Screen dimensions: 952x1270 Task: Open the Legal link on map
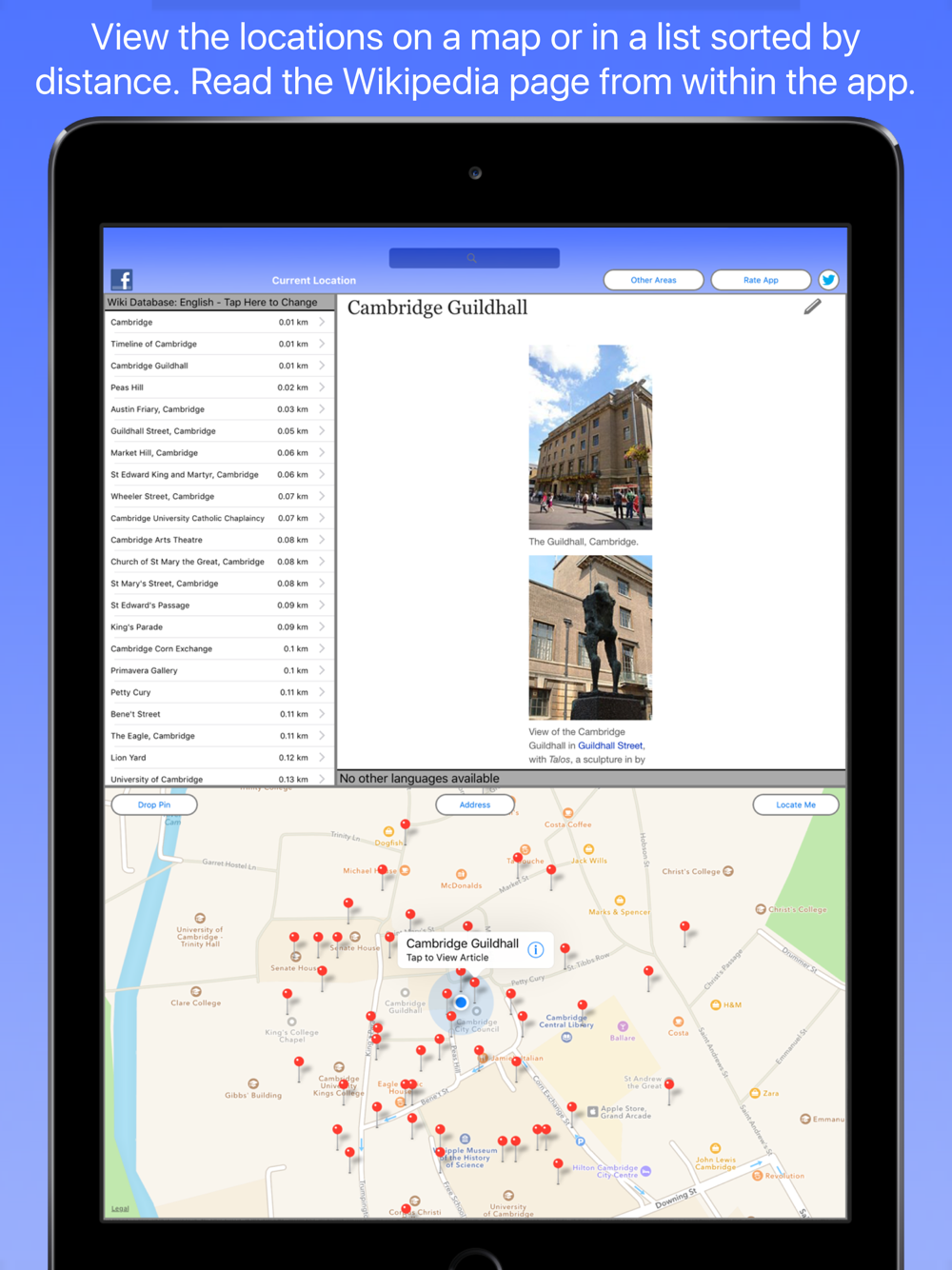click(120, 1209)
